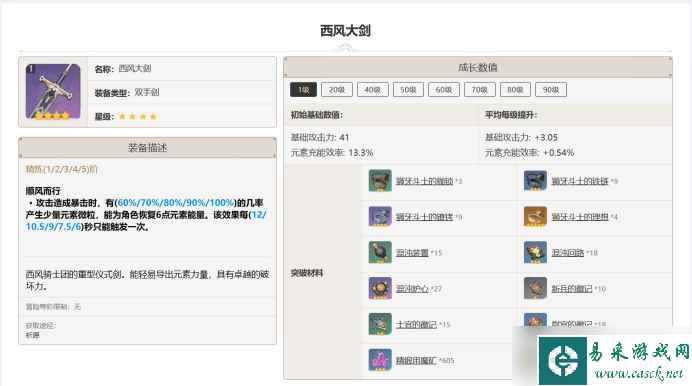Select the 1级 level tab
This screenshot has height=386, width=692.
point(303,90)
